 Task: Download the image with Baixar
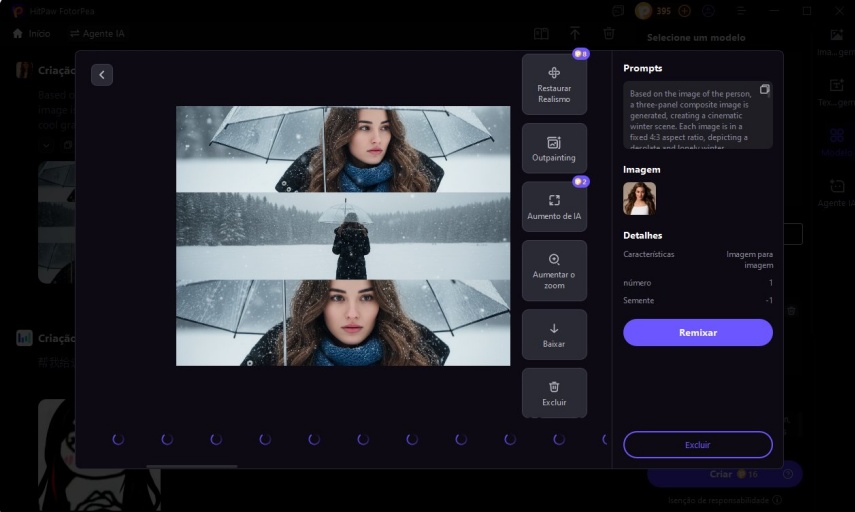pos(554,334)
